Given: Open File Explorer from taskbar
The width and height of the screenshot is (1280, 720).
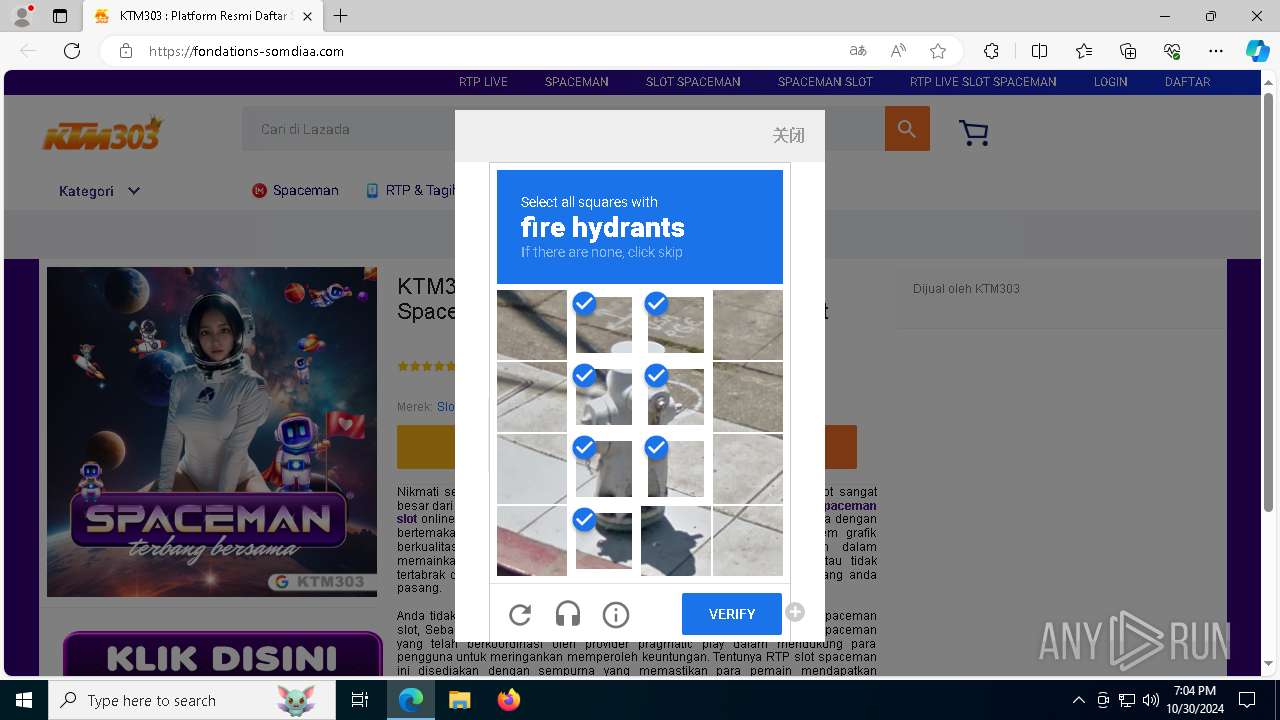Looking at the screenshot, I should pos(459,700).
